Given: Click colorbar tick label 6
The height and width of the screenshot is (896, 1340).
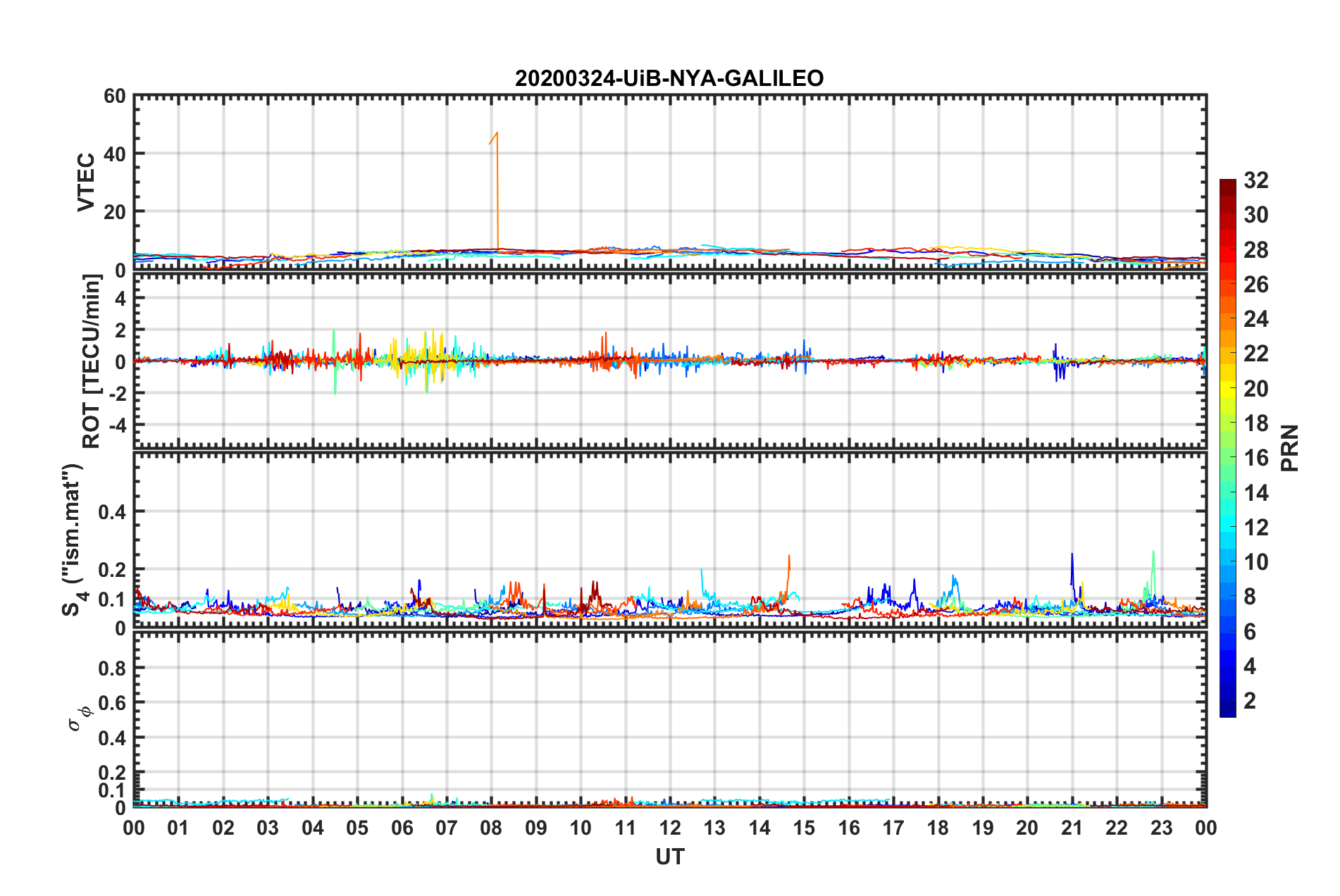Looking at the screenshot, I should (x=1250, y=632).
